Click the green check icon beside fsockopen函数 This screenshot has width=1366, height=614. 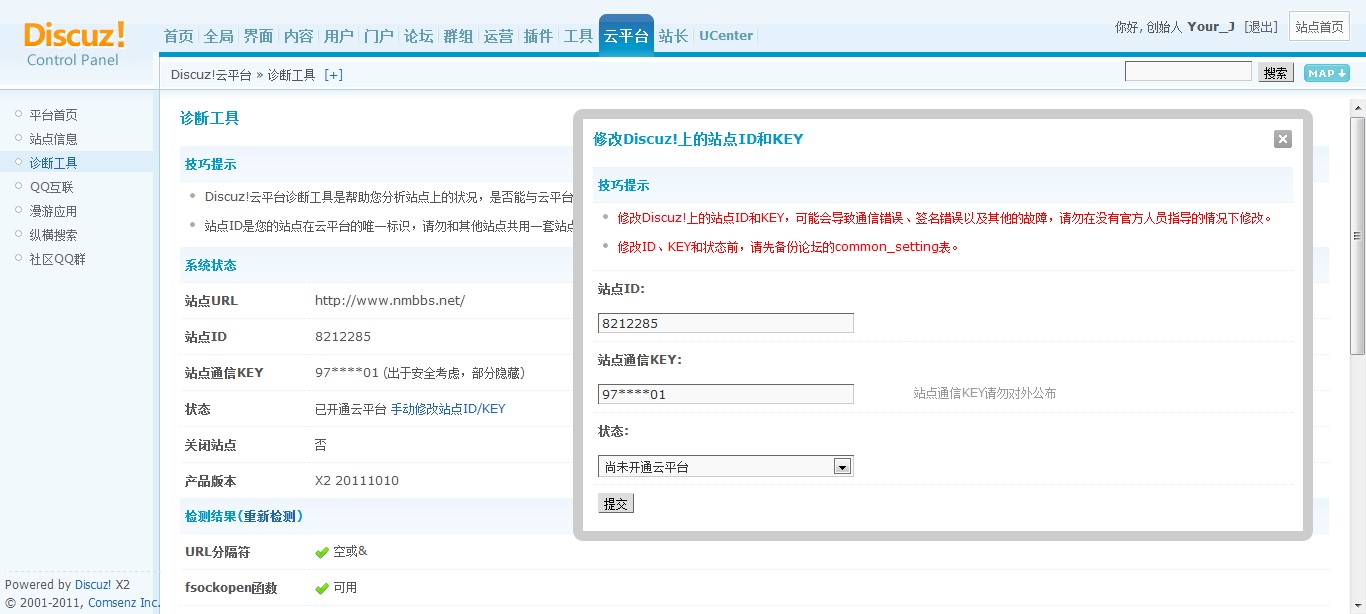pyautogui.click(x=322, y=589)
